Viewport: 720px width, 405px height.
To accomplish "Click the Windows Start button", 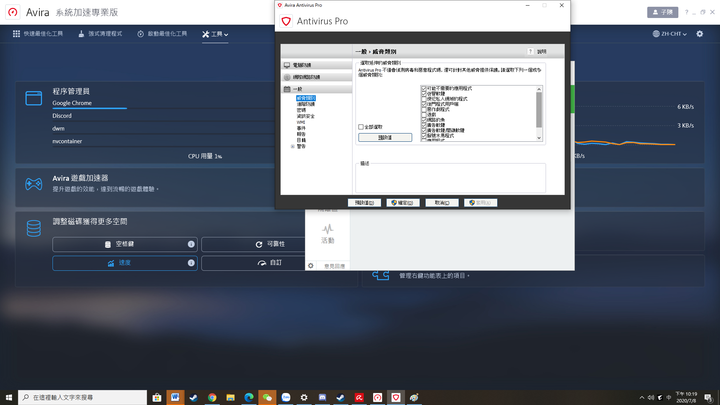I will (x=9, y=397).
